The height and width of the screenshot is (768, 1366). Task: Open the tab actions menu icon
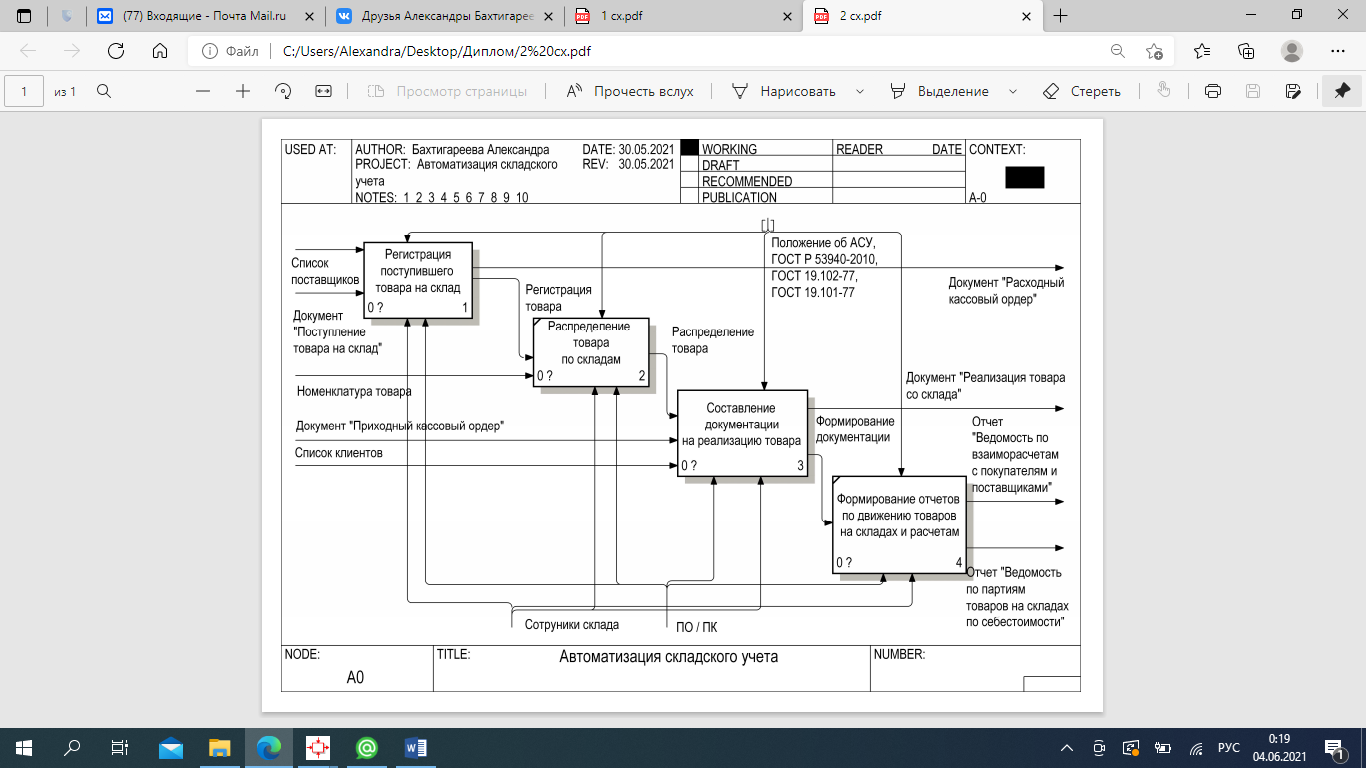[25, 16]
